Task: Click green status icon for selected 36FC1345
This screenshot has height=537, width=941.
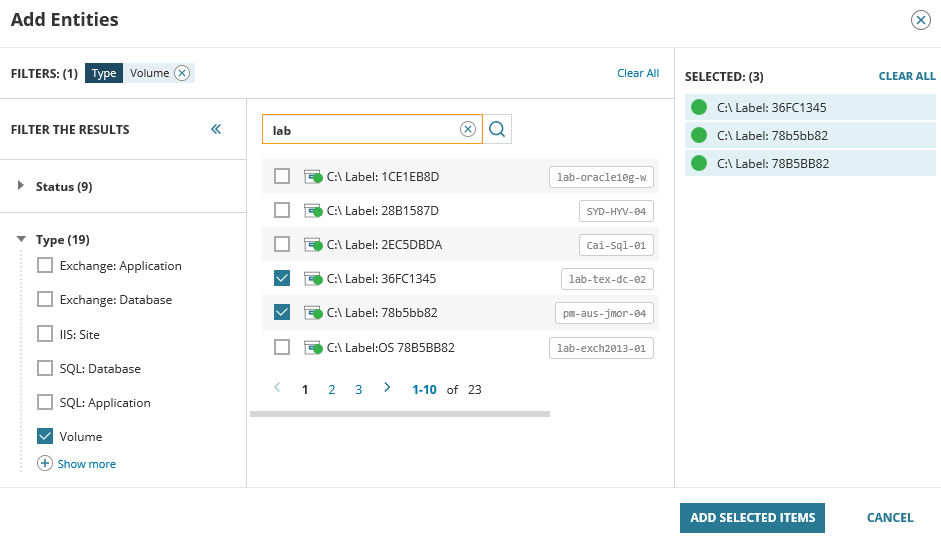Action: [699, 107]
